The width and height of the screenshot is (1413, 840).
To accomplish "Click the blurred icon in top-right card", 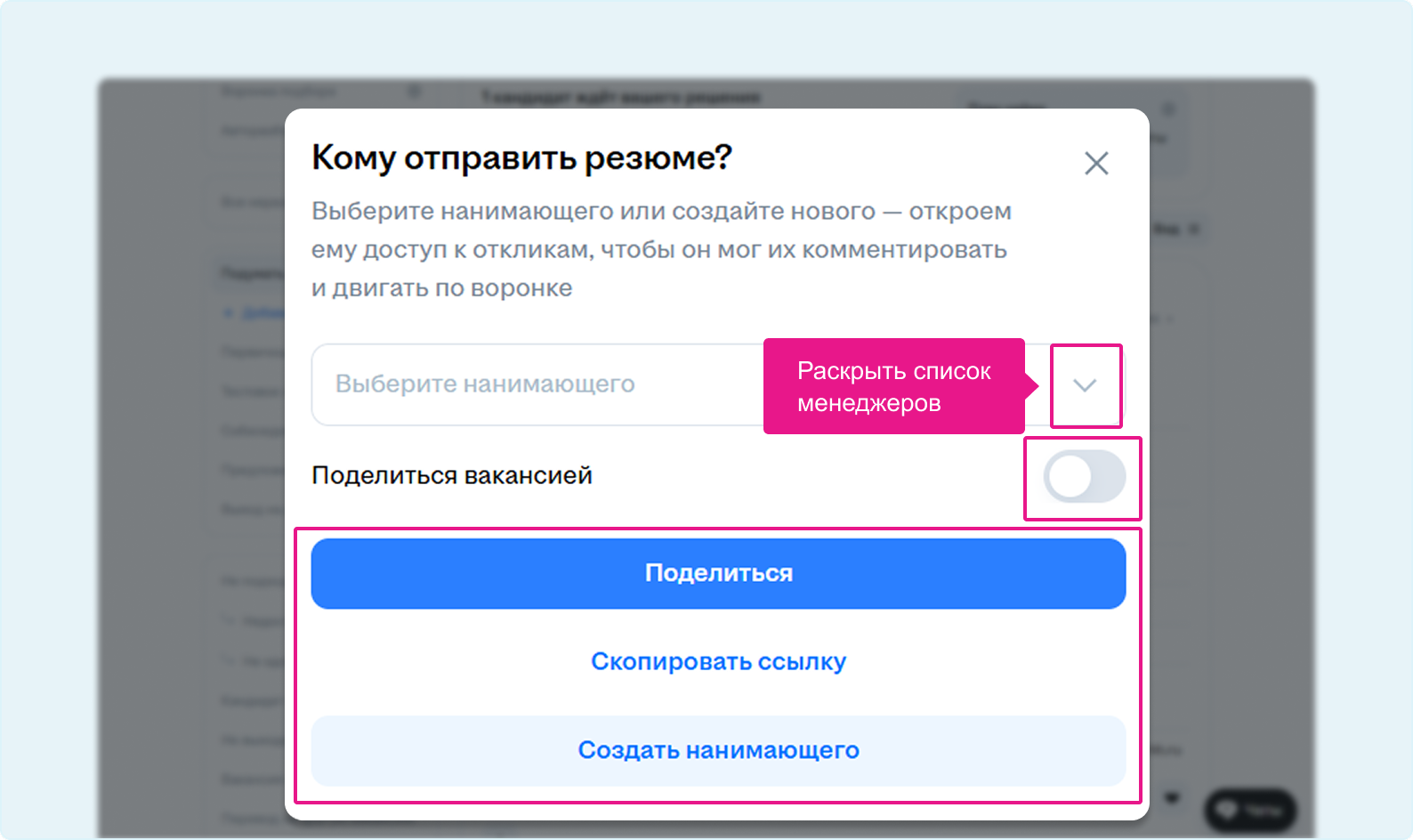I will (x=1169, y=109).
